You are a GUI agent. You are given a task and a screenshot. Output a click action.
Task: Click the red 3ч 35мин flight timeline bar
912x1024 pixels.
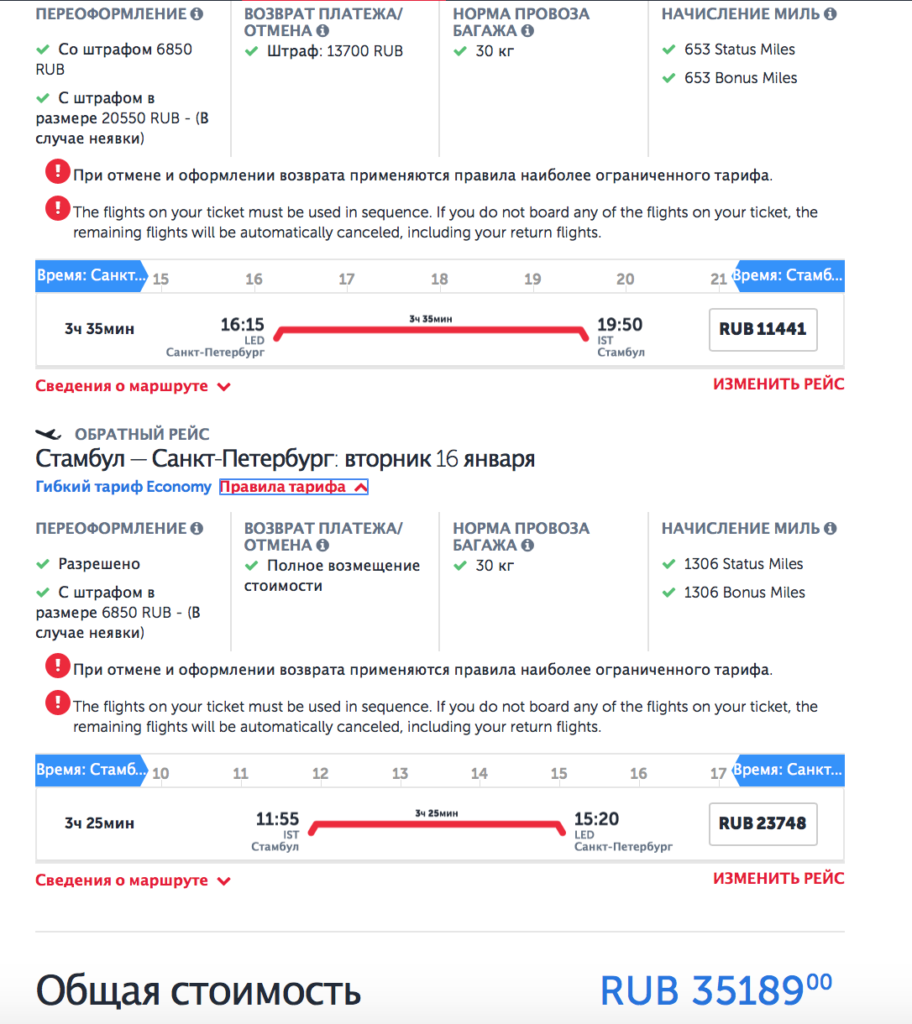tap(431, 332)
